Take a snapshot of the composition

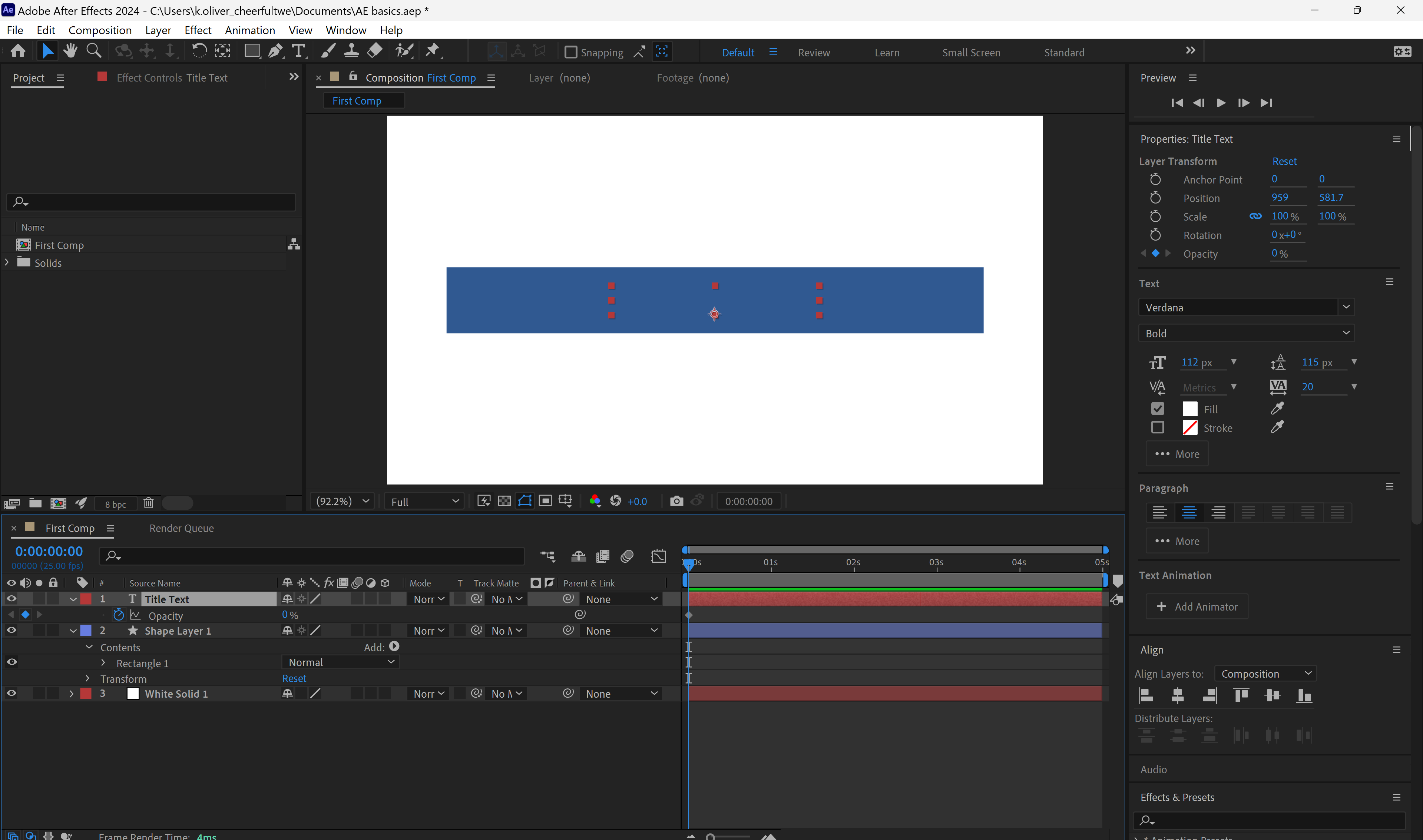click(676, 501)
